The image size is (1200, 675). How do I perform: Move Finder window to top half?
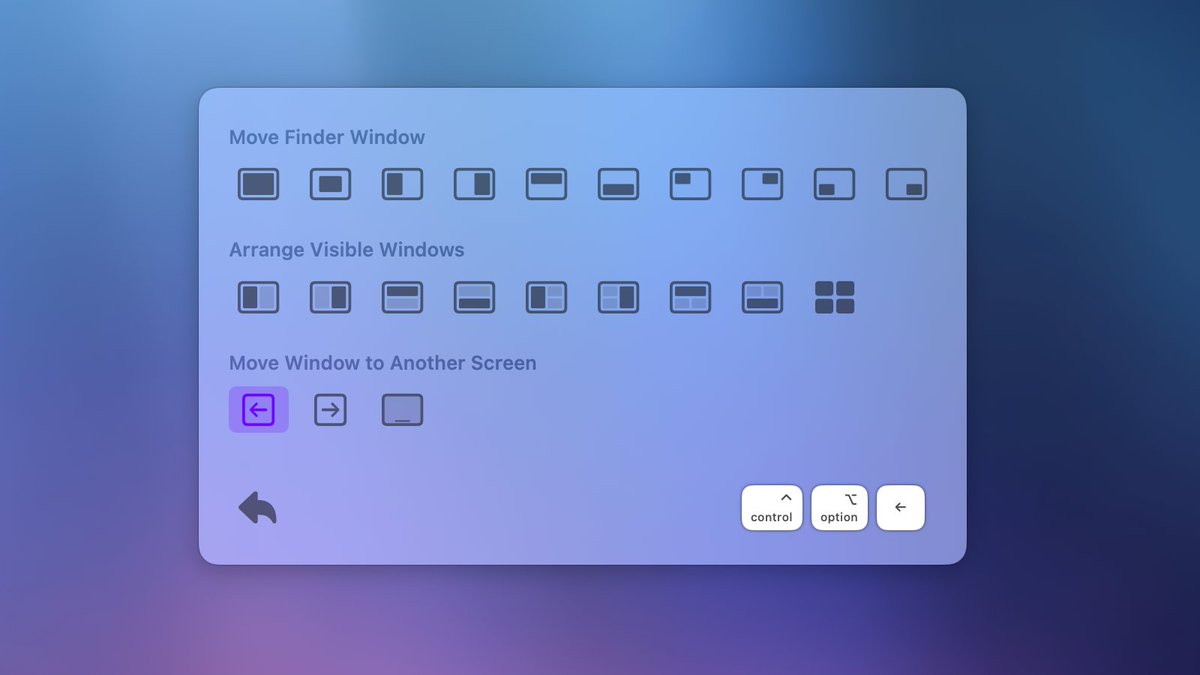coord(546,184)
